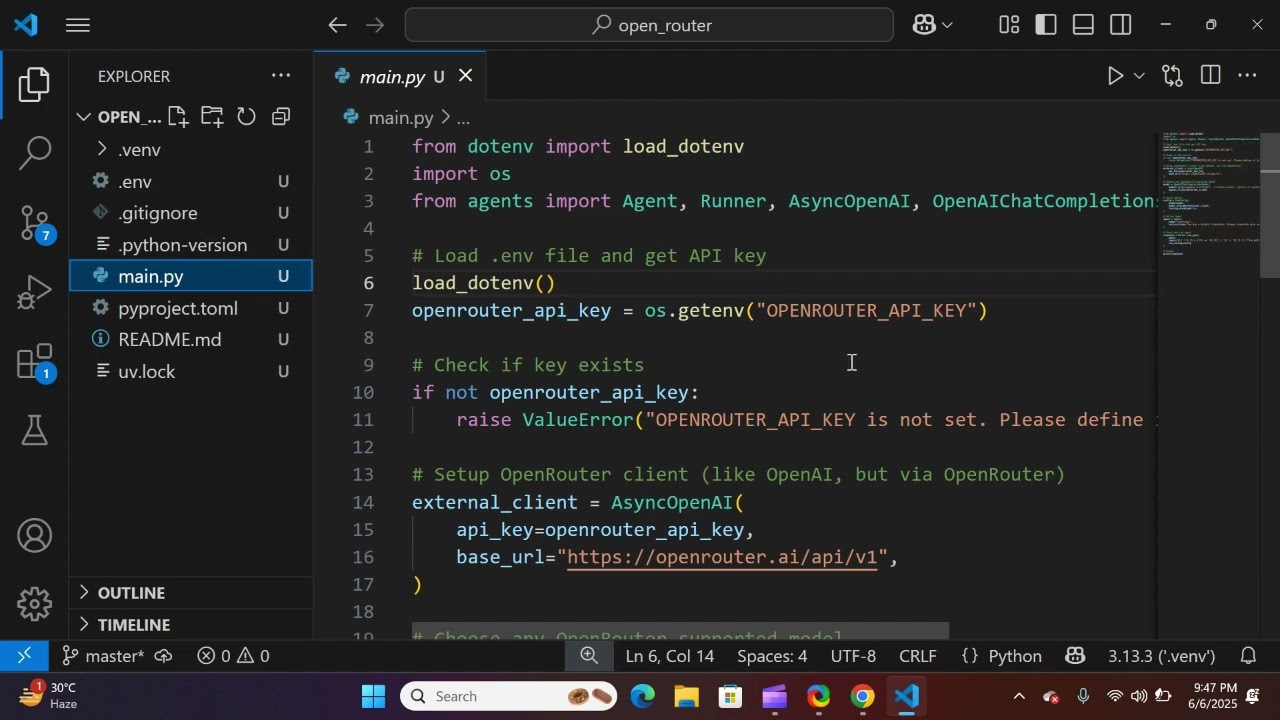Toggle the bottom panel visibility
Screen dimensions: 1280x720
[x=1083, y=25]
